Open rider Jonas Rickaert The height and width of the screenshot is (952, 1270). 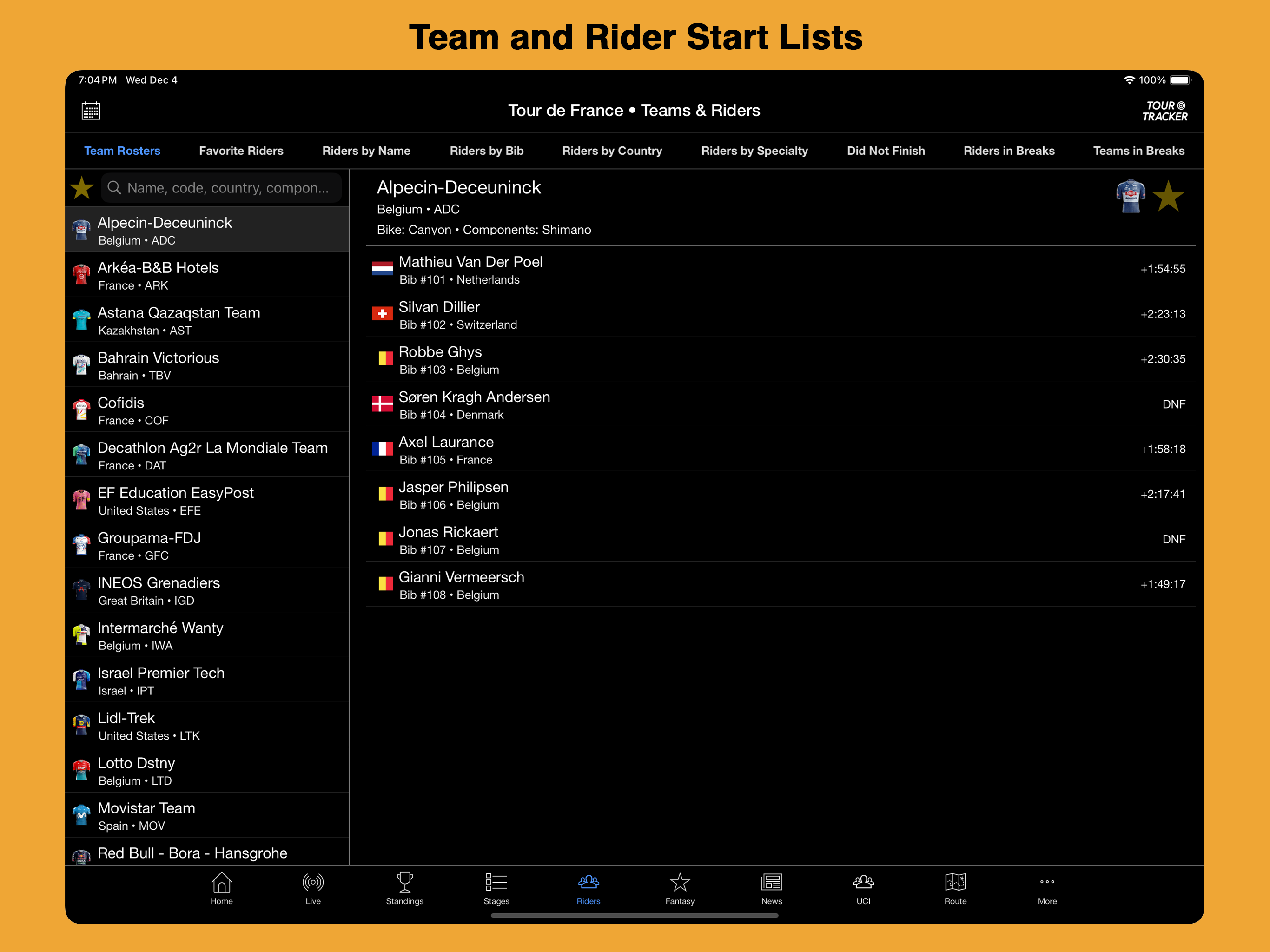coord(781,539)
